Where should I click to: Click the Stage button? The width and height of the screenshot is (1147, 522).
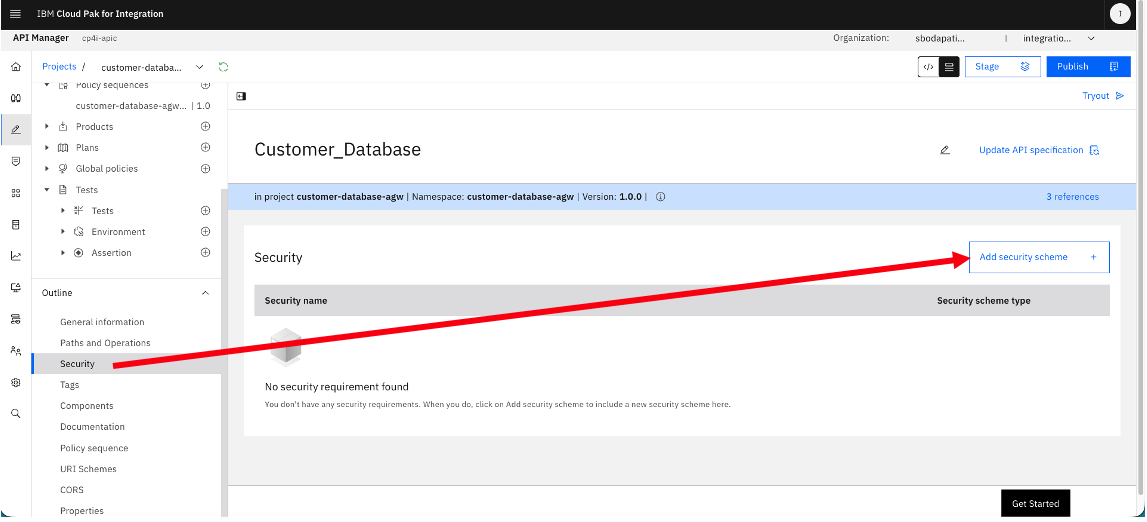point(1003,67)
